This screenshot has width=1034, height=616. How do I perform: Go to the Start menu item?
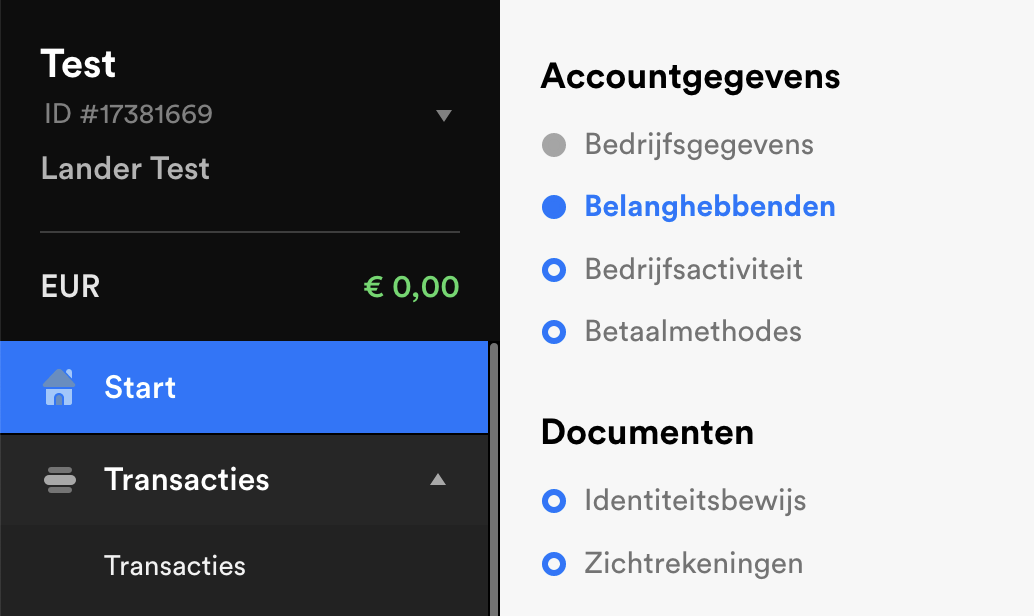[x=244, y=387]
